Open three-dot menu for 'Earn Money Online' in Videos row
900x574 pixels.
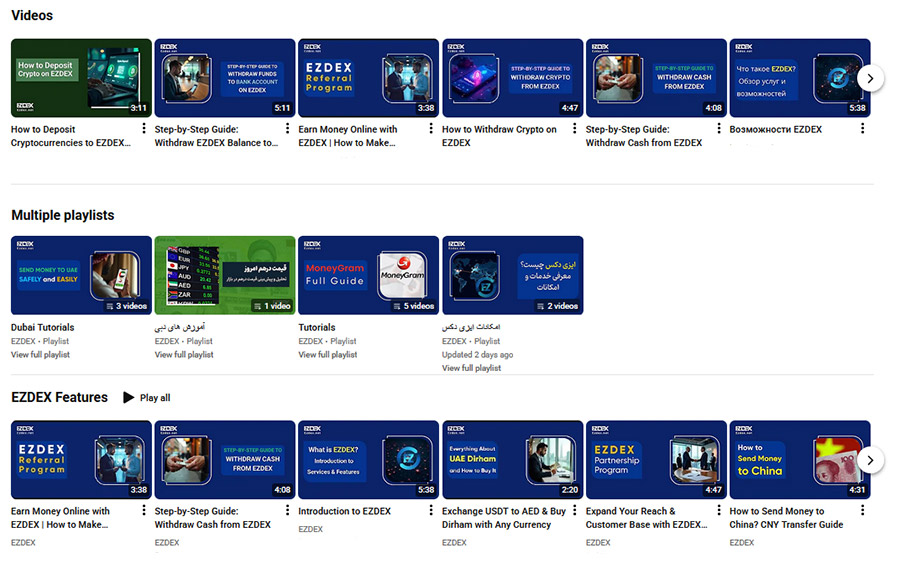(x=431, y=130)
